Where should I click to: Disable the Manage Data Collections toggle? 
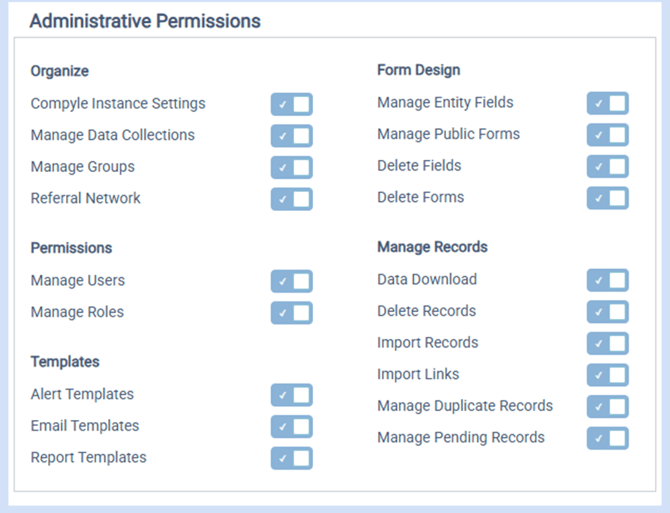tap(291, 136)
